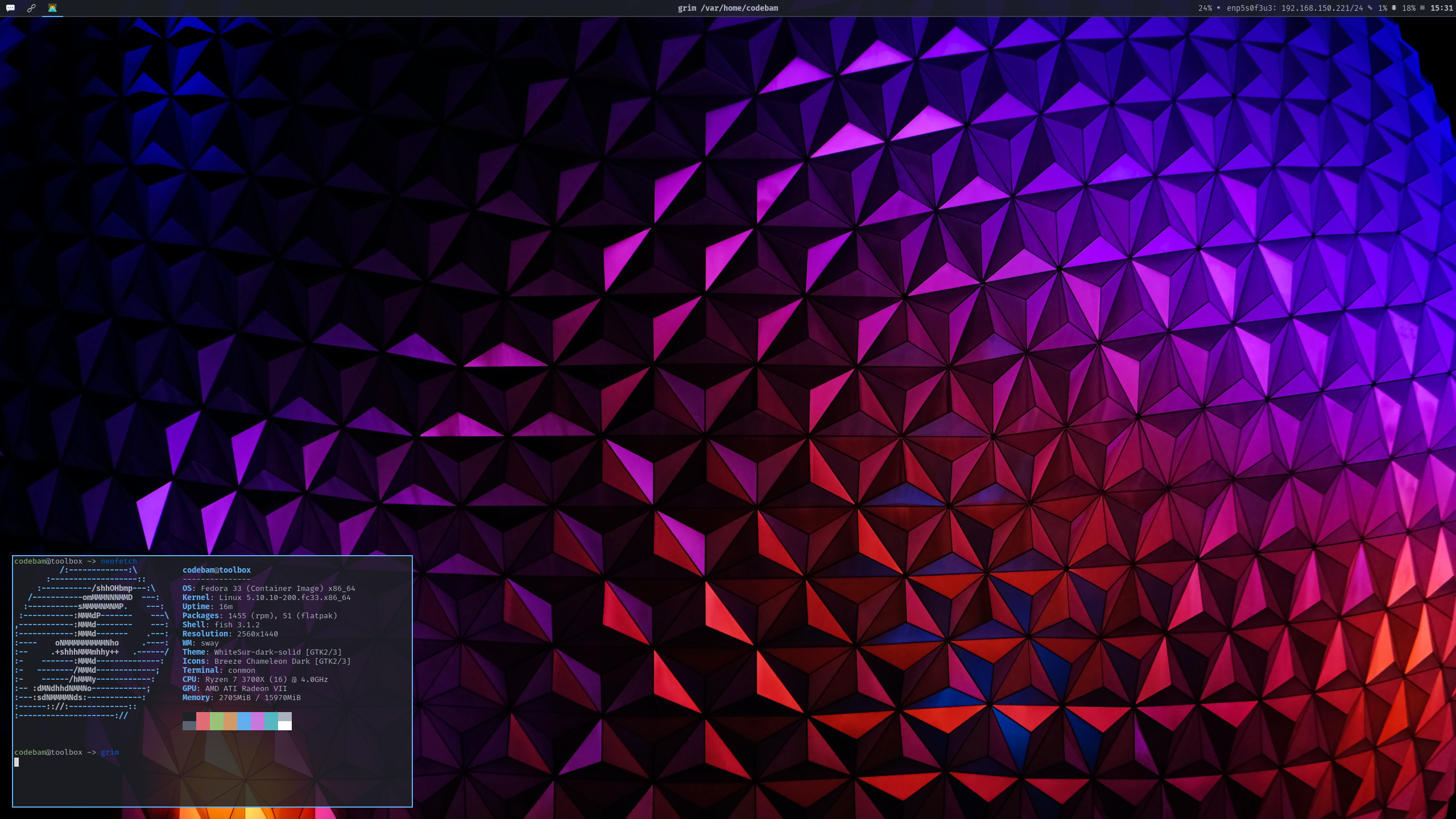
Task: Click the window title grim /var/home/codebam
Action: [x=728, y=7]
